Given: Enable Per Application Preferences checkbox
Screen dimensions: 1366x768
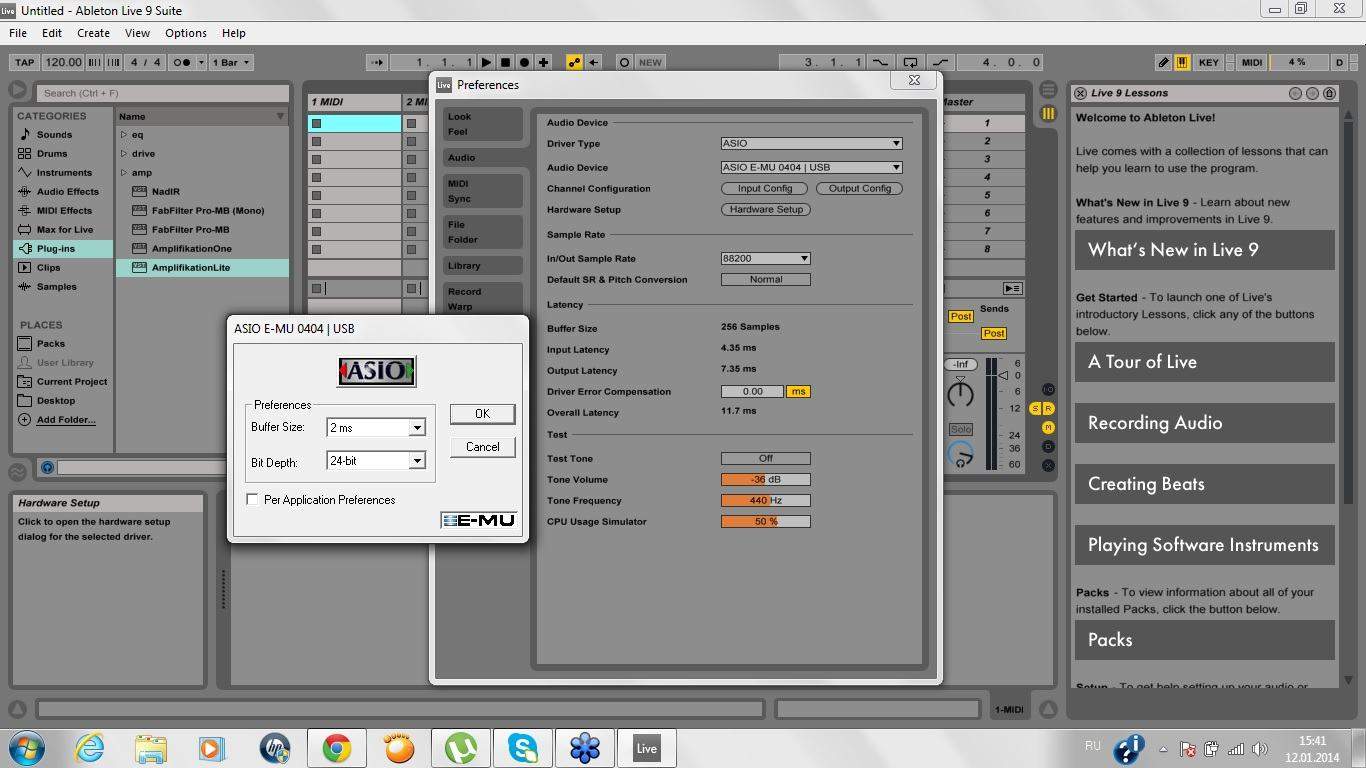Looking at the screenshot, I should [253, 500].
